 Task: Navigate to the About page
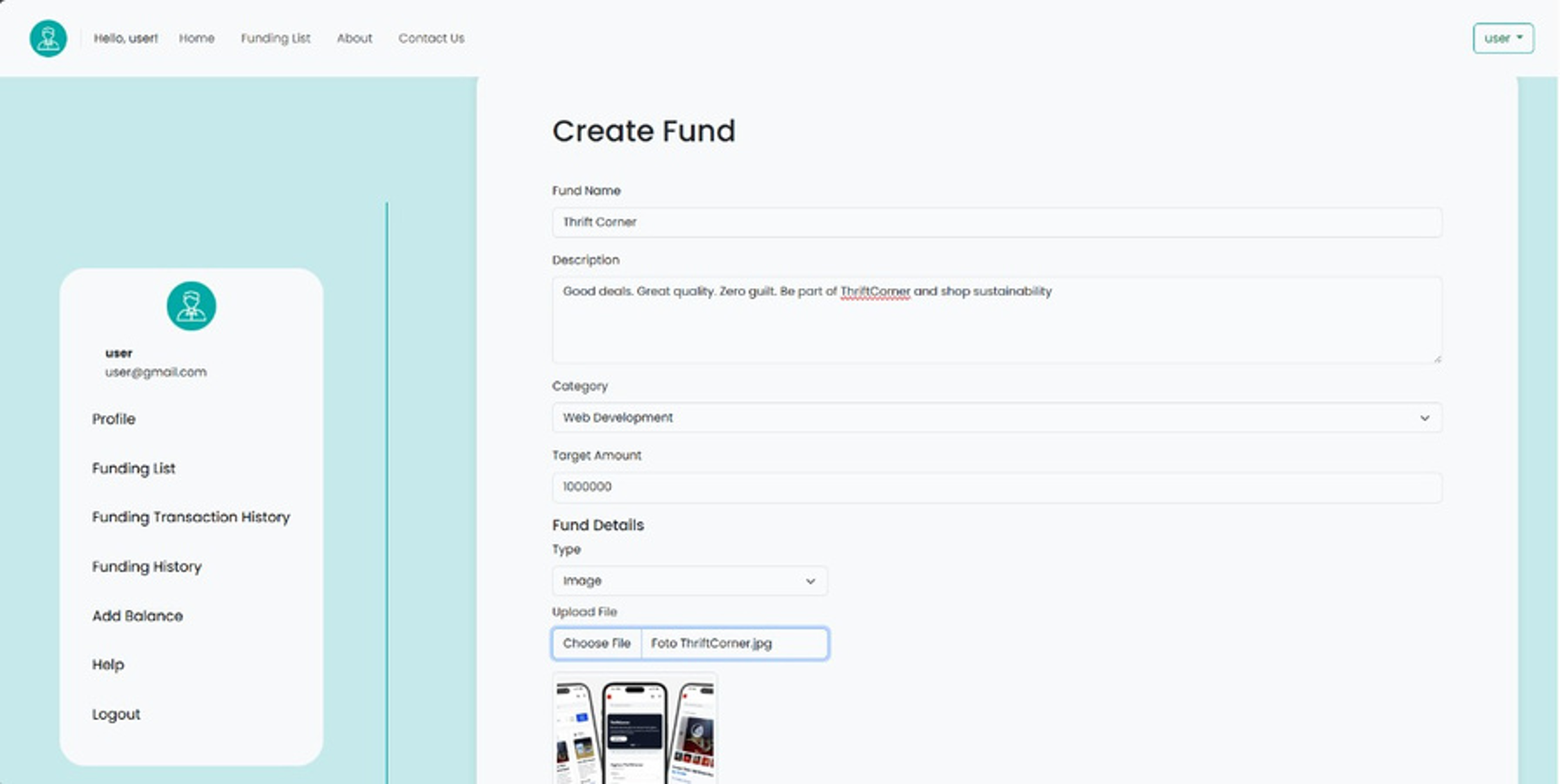354,38
